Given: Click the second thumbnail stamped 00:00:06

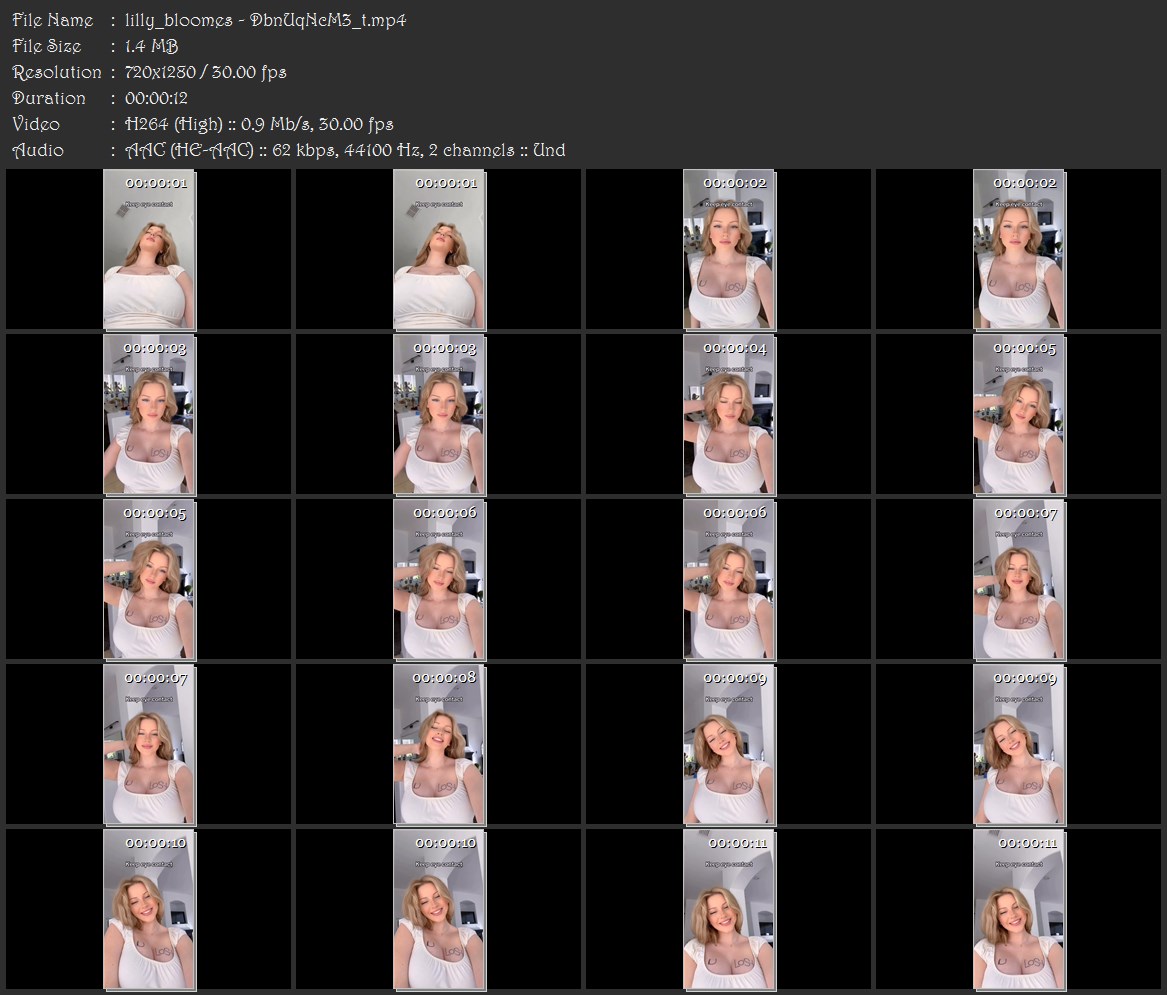Looking at the screenshot, I should (729, 580).
